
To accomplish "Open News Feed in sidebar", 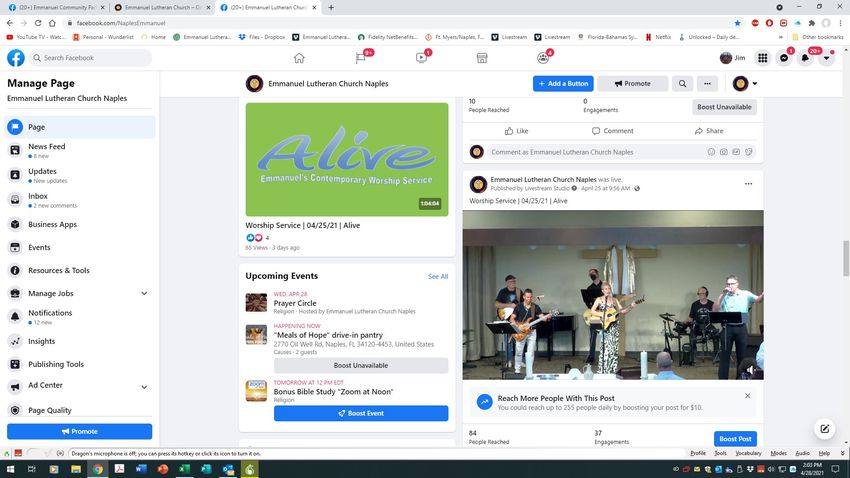I will point(80,150).
